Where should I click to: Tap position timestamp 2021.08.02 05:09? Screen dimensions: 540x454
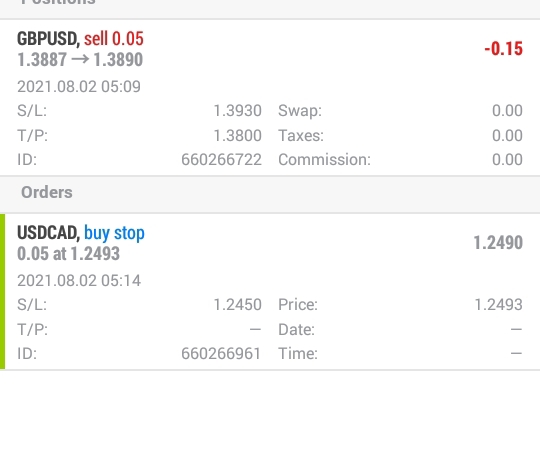[79, 86]
